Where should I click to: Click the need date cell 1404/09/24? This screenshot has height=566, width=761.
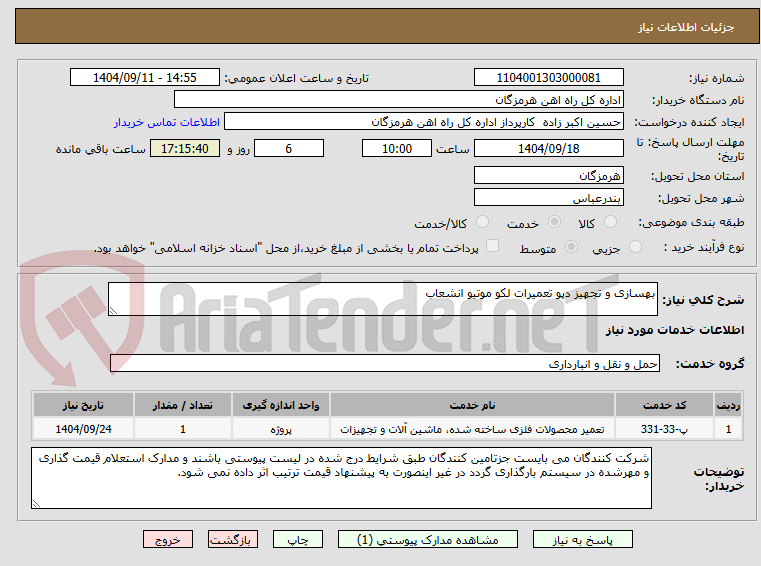coord(83,429)
